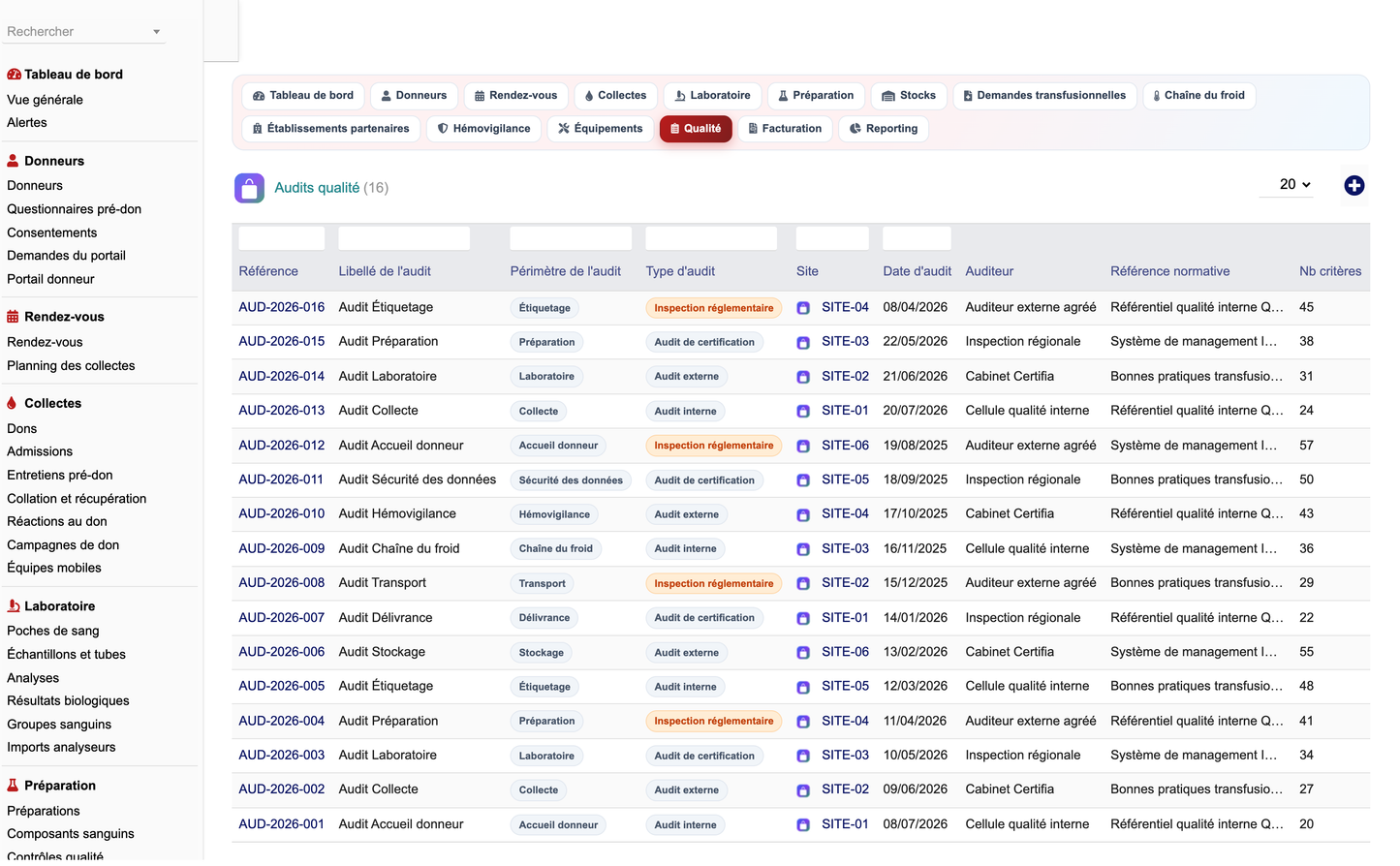Click the site icon in AUD-2026-012 row
This screenshot has width=1400, height=866.
click(x=803, y=447)
